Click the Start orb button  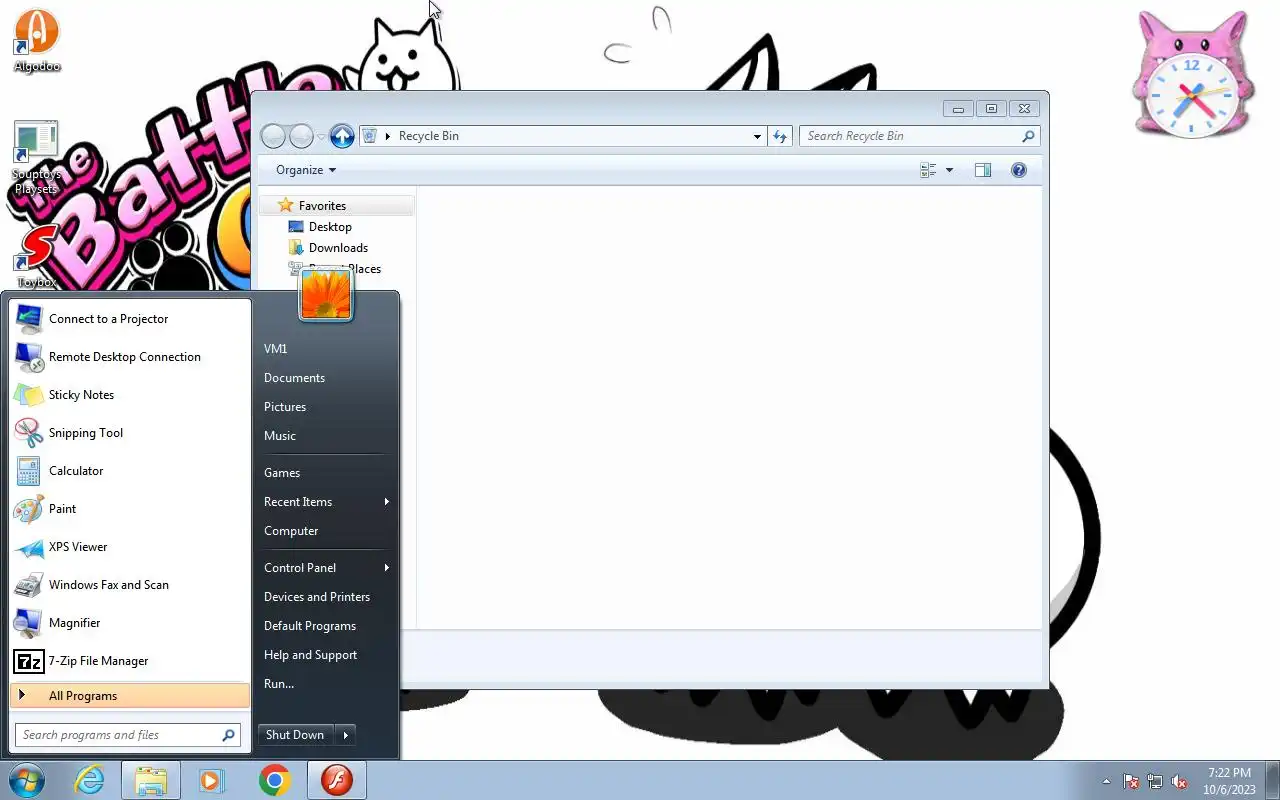point(27,780)
